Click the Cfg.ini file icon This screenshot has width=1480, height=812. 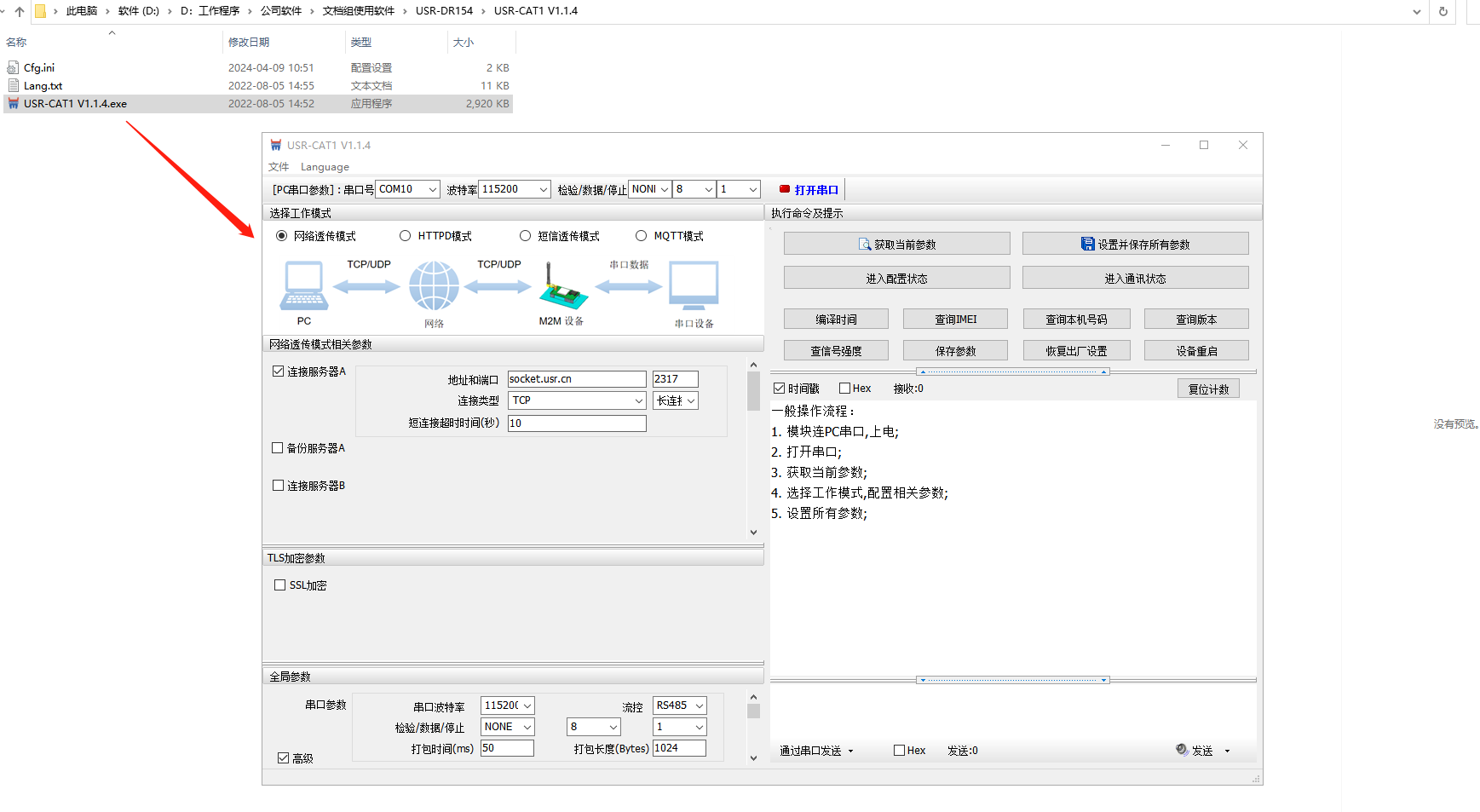click(13, 67)
